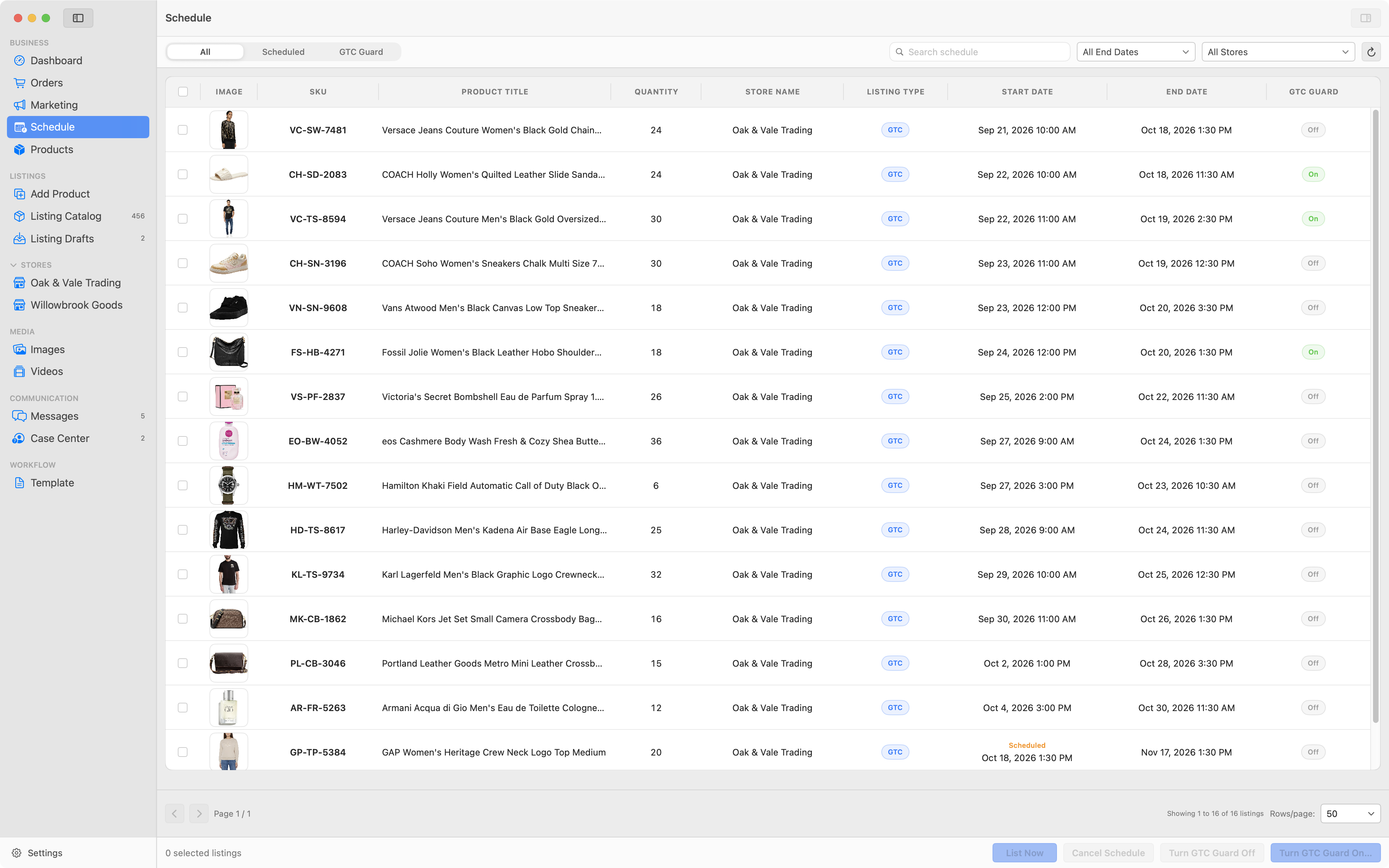Click the Messages chat icon
1389x868 pixels.
click(19, 416)
